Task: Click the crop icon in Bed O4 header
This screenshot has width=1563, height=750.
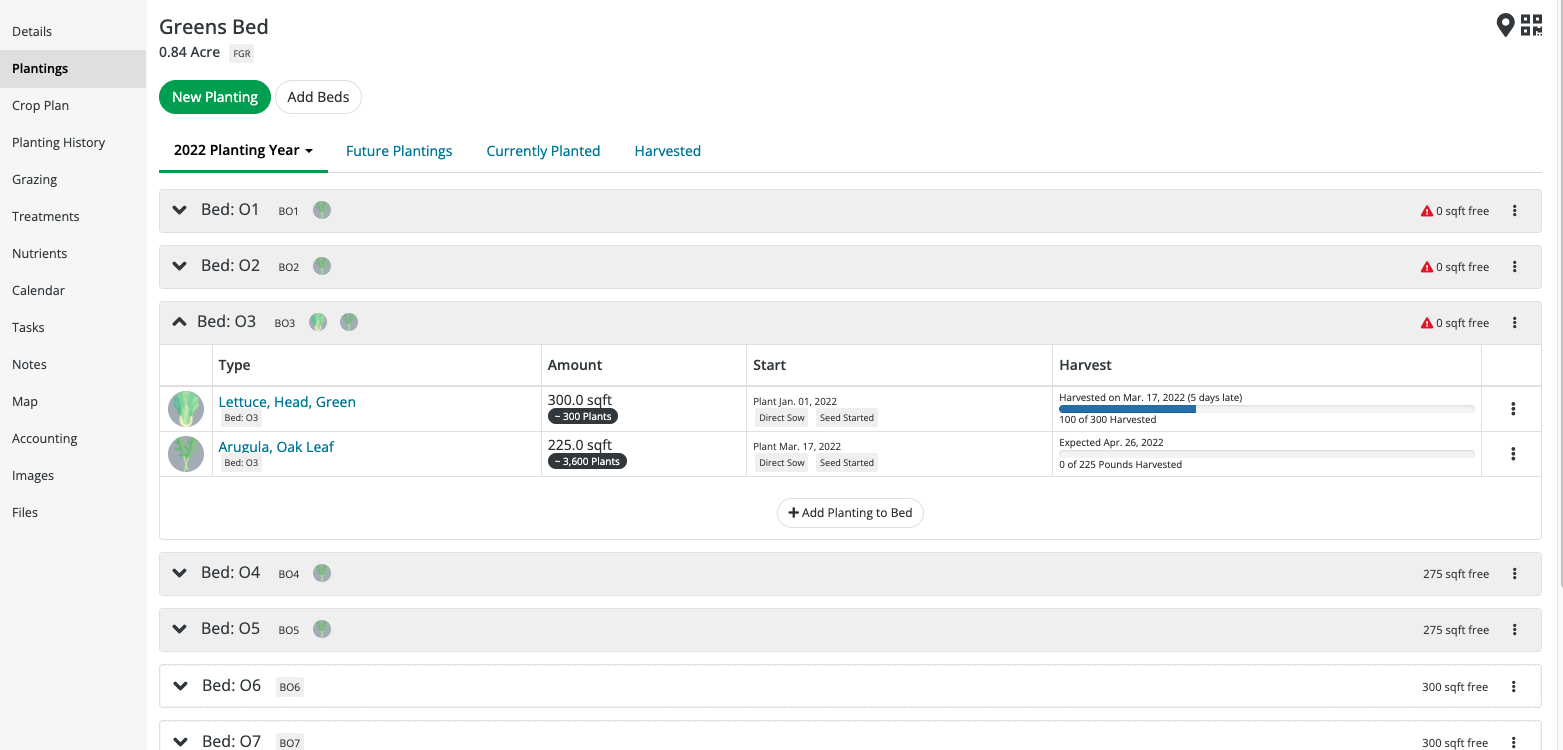Action: [x=322, y=573]
